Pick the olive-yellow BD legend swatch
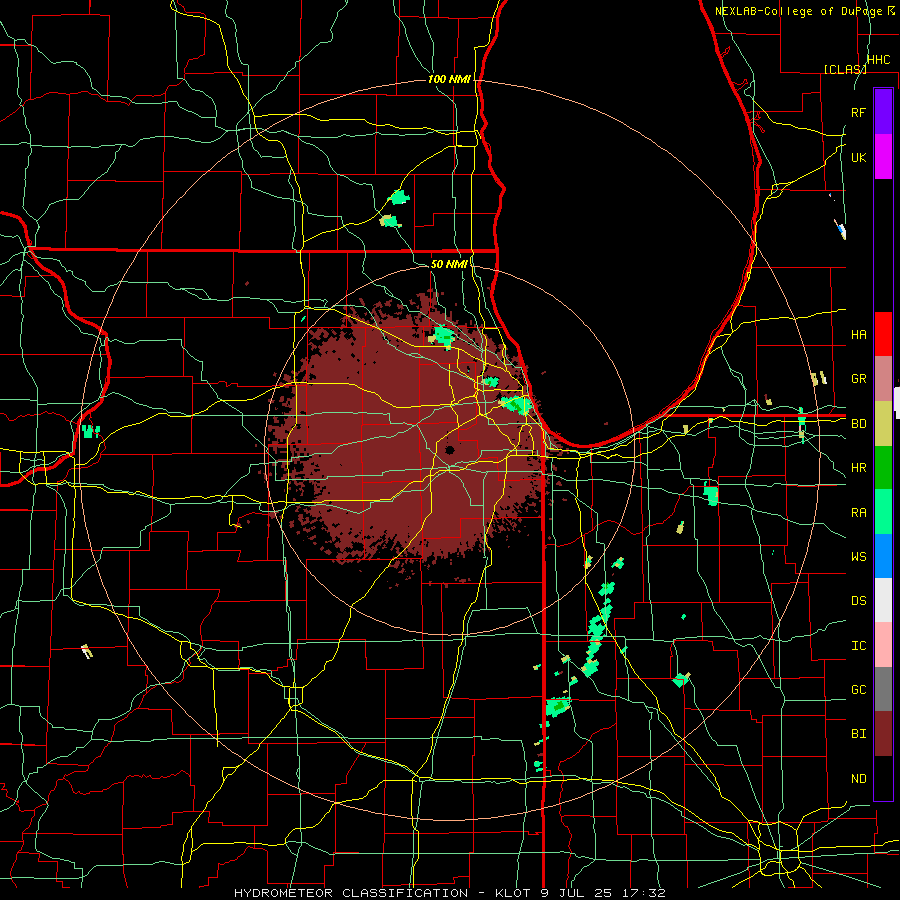900x900 pixels. point(883,423)
